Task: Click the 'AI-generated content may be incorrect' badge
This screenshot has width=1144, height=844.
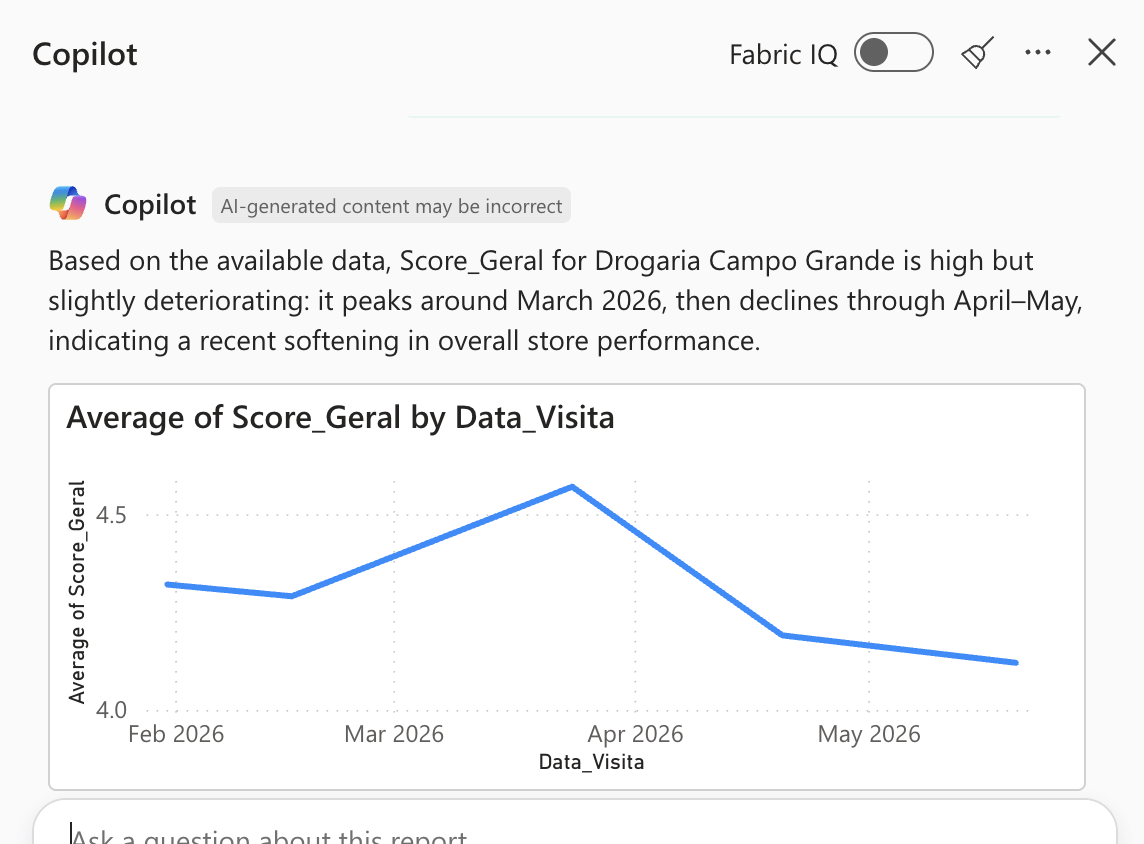Action: 391,206
